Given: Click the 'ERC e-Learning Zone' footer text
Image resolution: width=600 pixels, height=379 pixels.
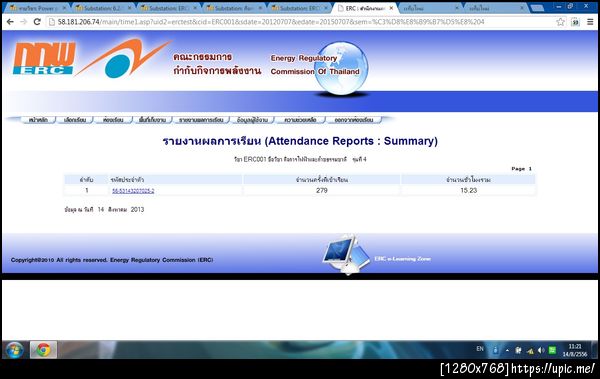Looking at the screenshot, I should pyautogui.click(x=403, y=259).
